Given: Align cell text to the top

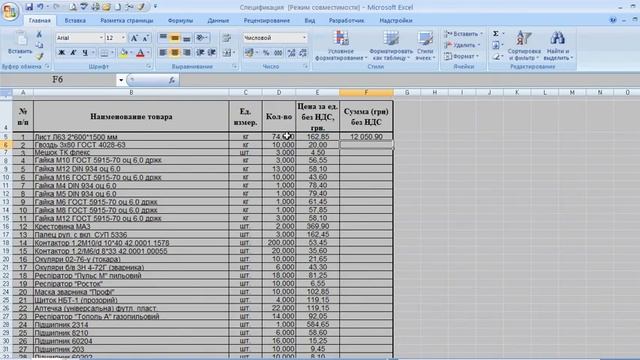Looking at the screenshot, I should [x=163, y=38].
